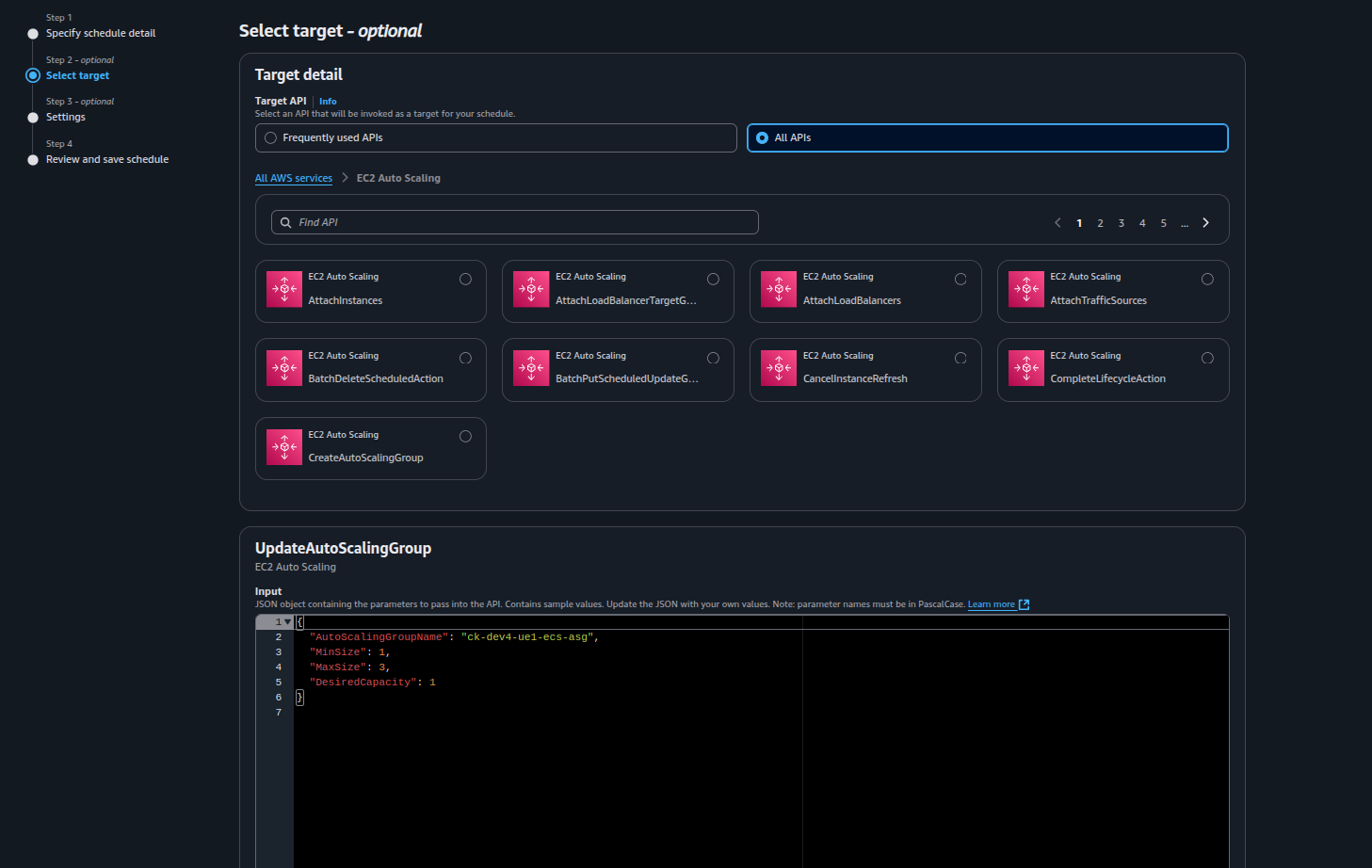Screen dimensions: 1372x868
Task: Collapse the JSON code fold arrow on line 1
Action: (x=287, y=622)
